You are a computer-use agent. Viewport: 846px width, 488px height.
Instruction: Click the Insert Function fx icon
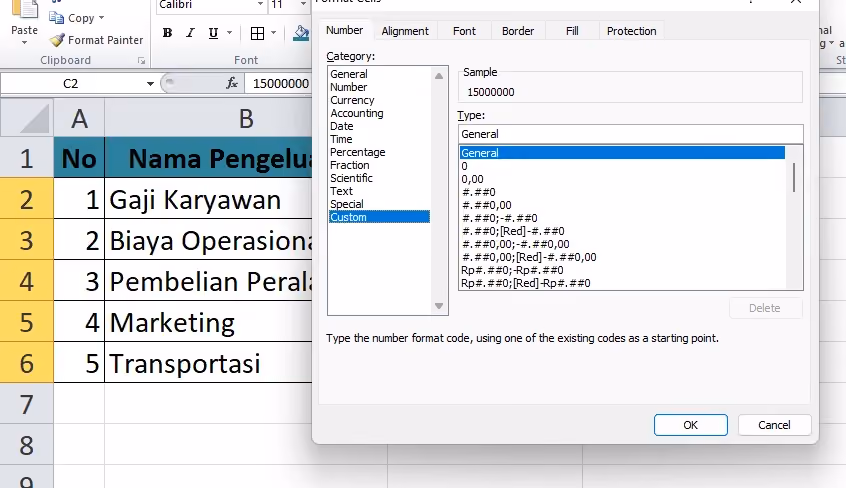point(232,83)
